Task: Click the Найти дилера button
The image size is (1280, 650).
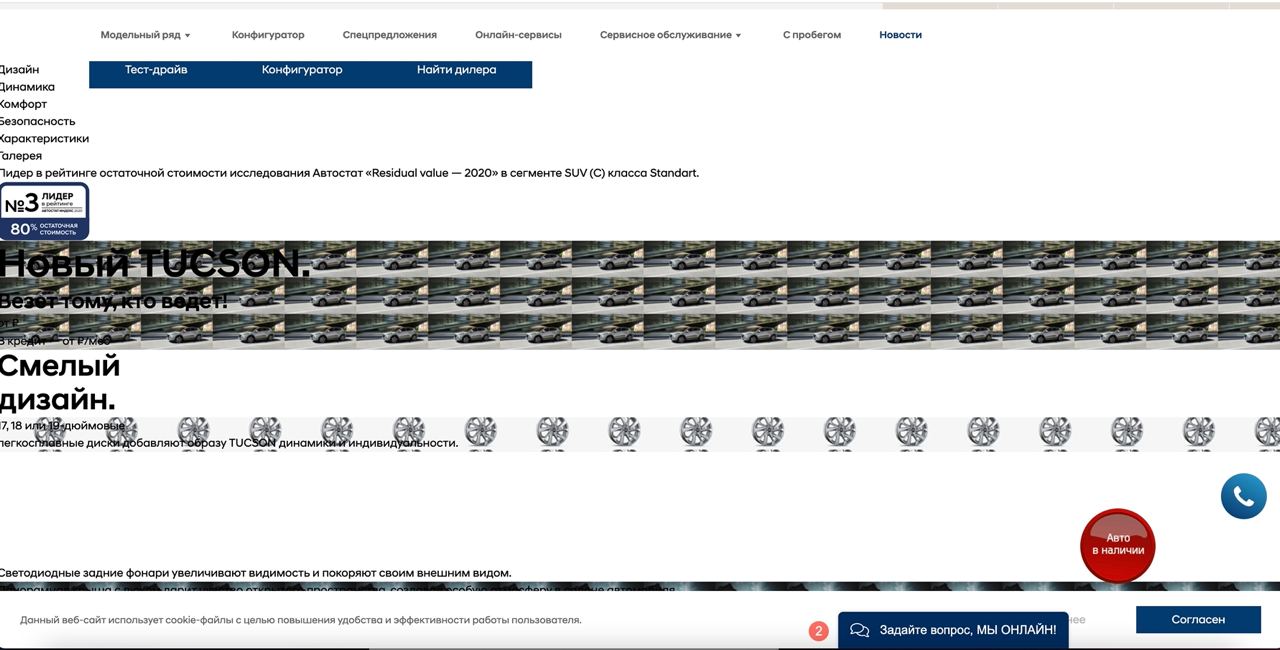Action: [x=456, y=70]
